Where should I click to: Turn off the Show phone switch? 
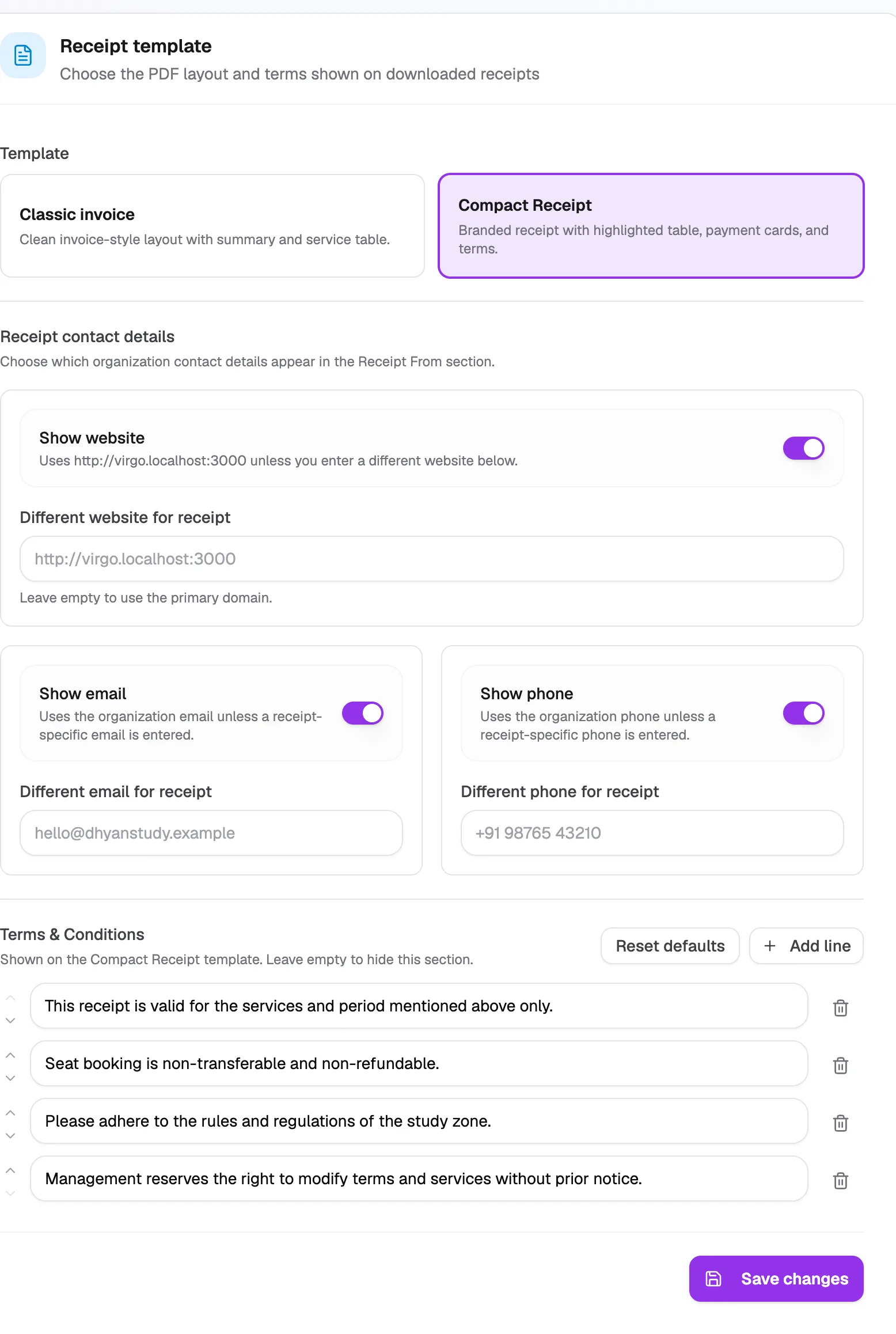tap(803, 713)
